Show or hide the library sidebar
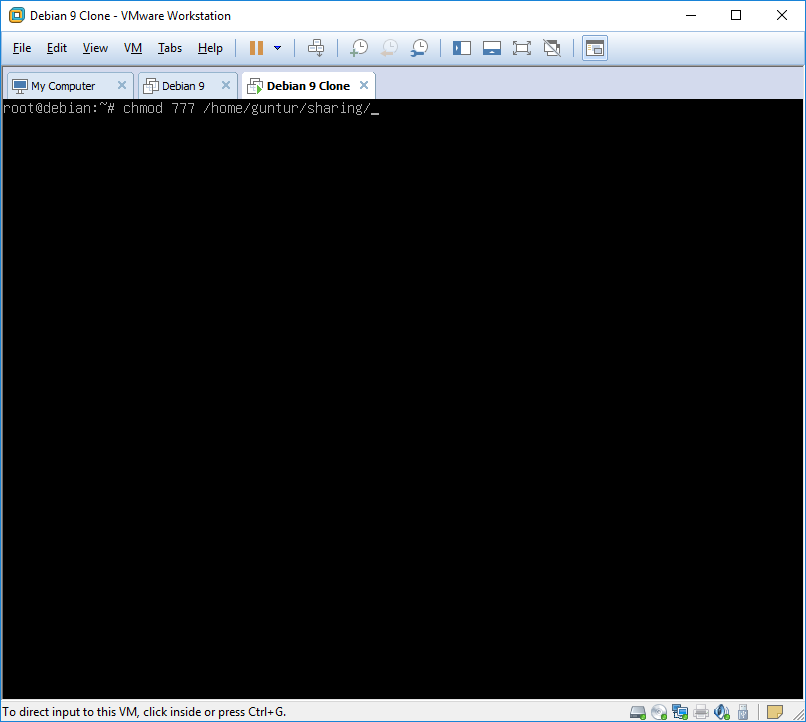The width and height of the screenshot is (806, 722). point(462,48)
